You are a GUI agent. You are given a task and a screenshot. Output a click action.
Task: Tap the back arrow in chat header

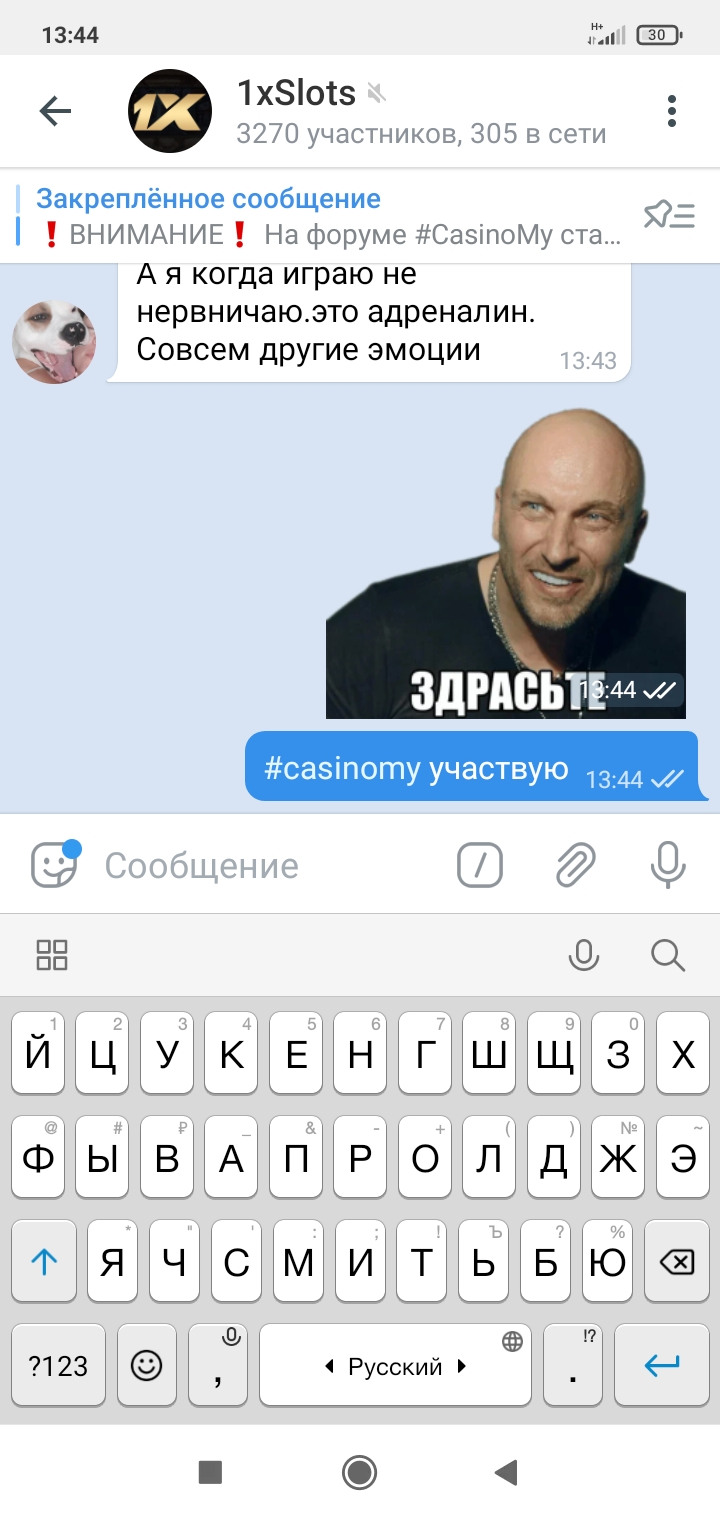(55, 111)
